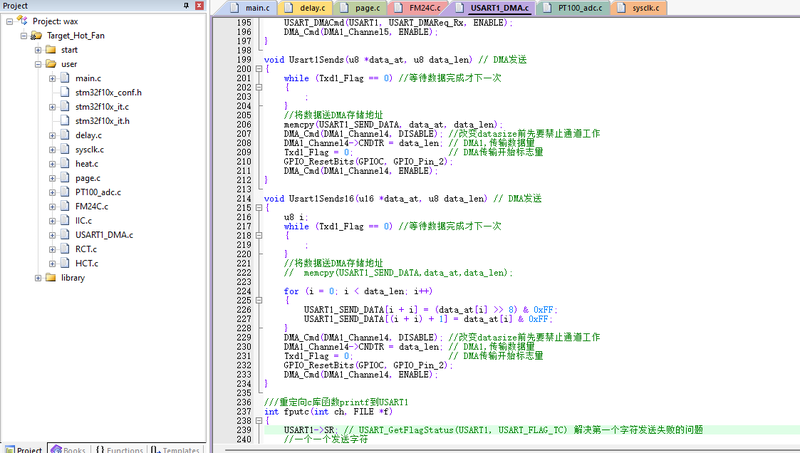The width and height of the screenshot is (800, 453).
Task: Select HCT.c in project tree
Action: [x=87, y=264]
